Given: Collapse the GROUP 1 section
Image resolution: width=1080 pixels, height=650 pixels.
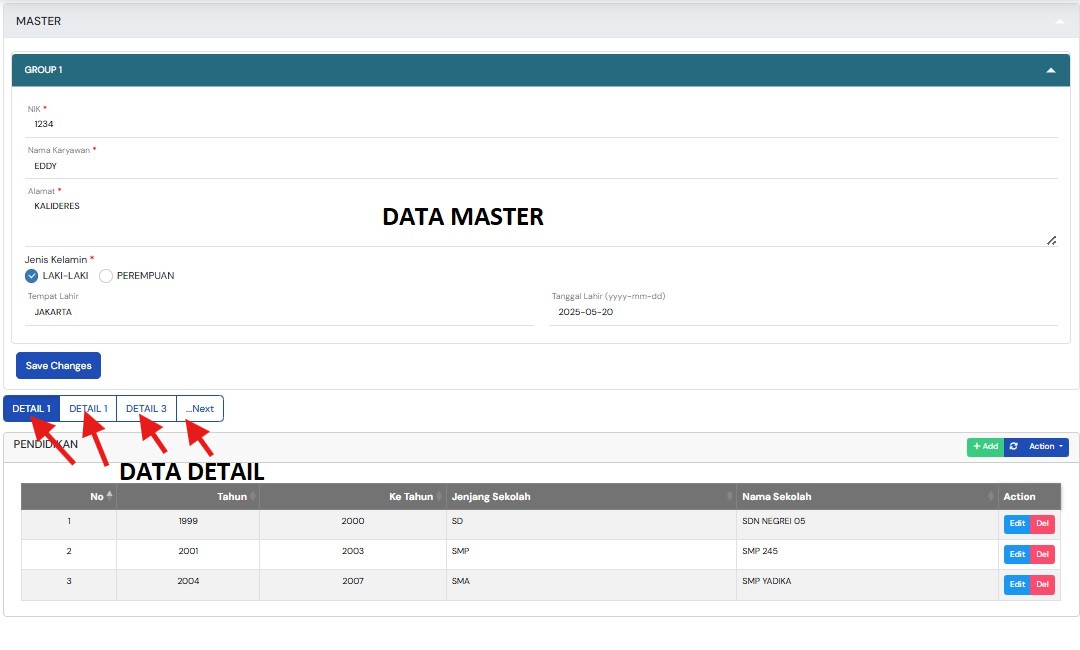Looking at the screenshot, I should (x=1050, y=70).
